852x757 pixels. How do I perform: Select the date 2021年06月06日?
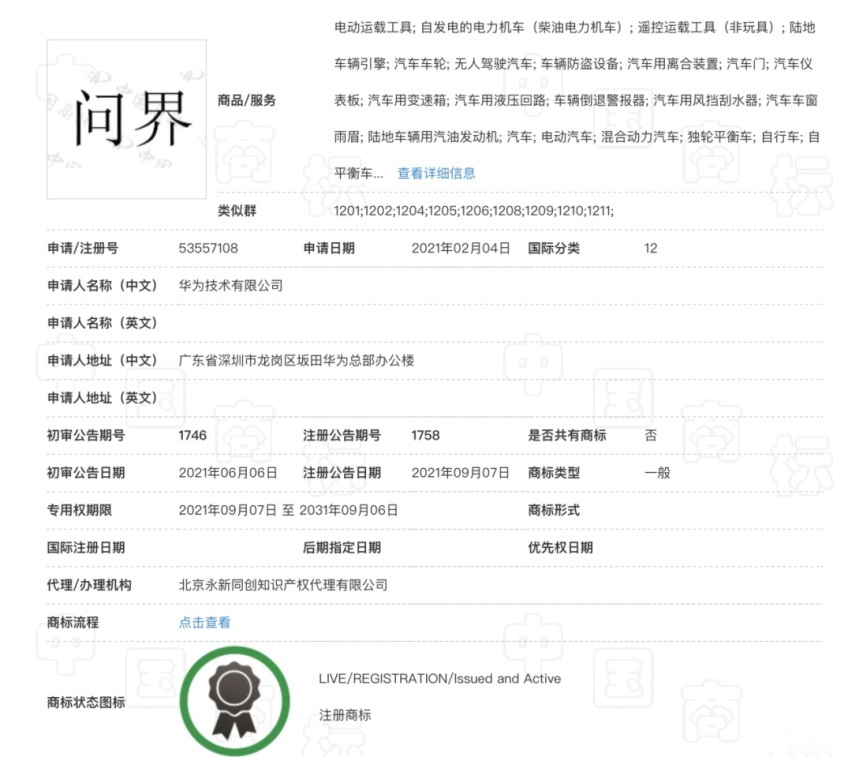[x=228, y=473]
